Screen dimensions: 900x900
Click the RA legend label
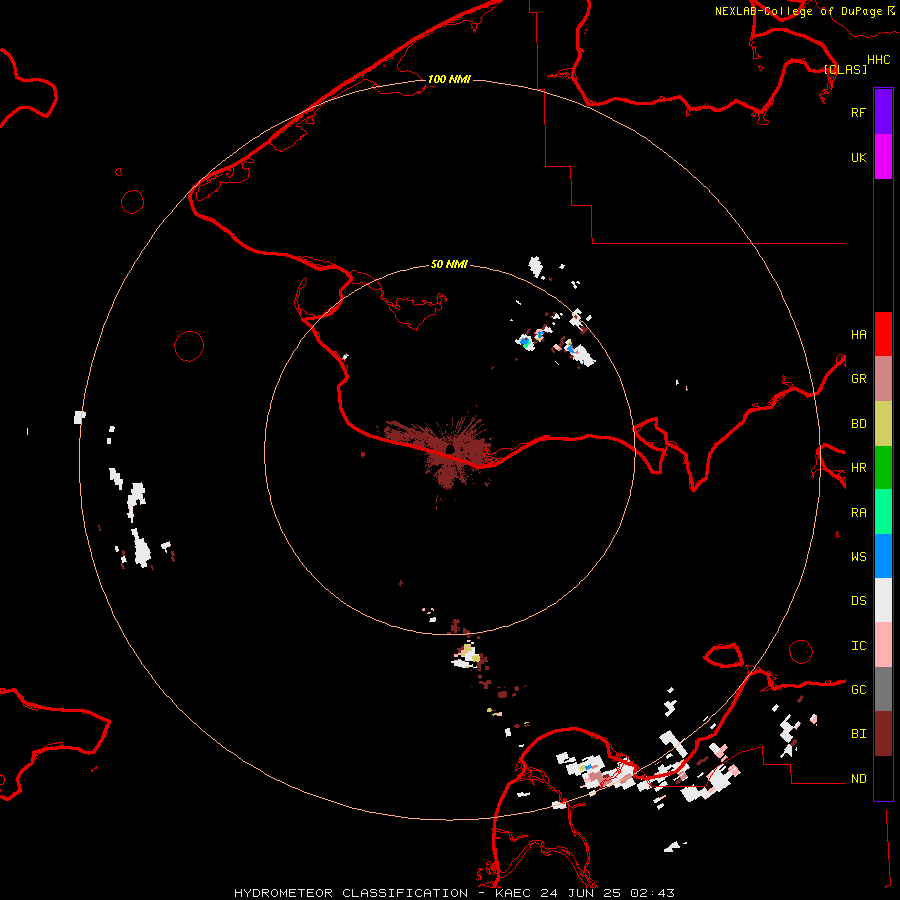click(x=858, y=513)
